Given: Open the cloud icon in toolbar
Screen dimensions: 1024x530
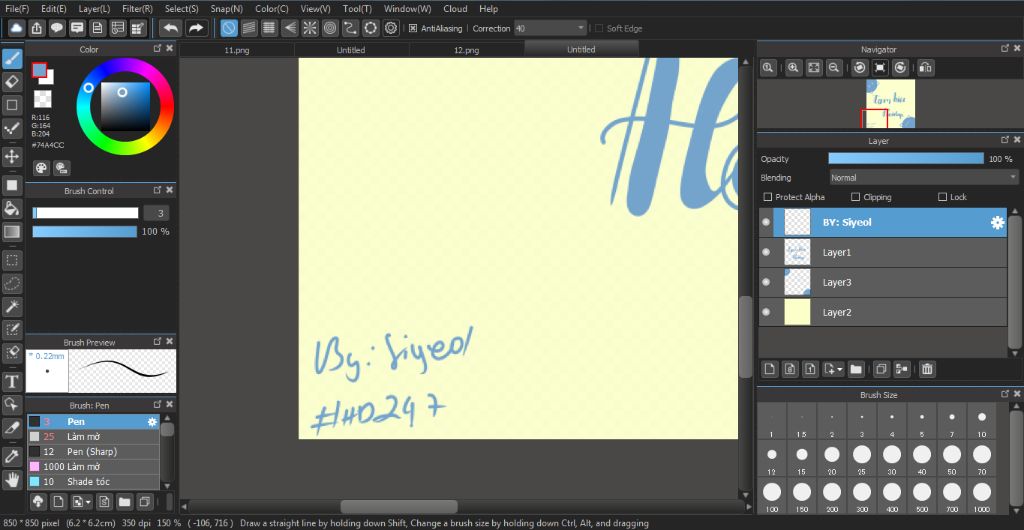Looking at the screenshot, I should 16,28.
